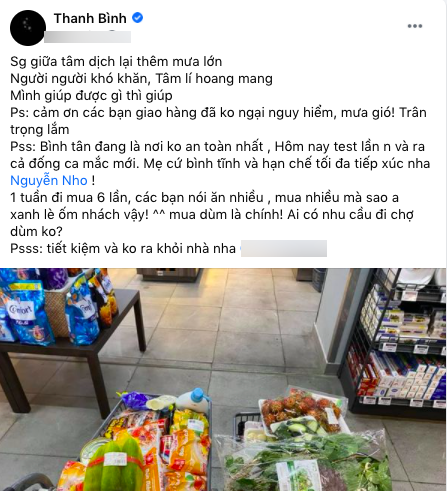
Task: Click the "Mình giúp được gì thì giúp" line
Action: (91, 96)
